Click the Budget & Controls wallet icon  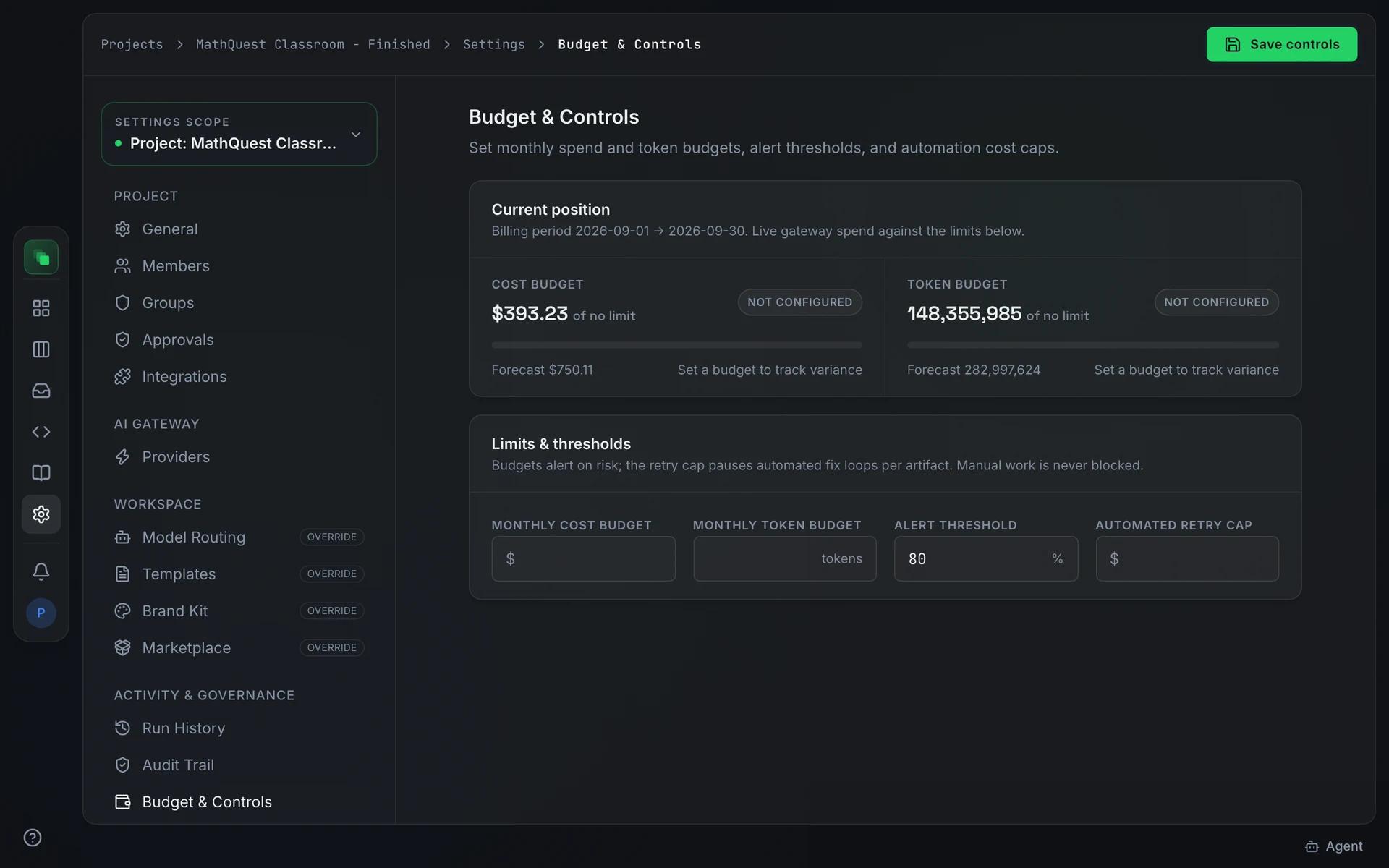(122, 802)
